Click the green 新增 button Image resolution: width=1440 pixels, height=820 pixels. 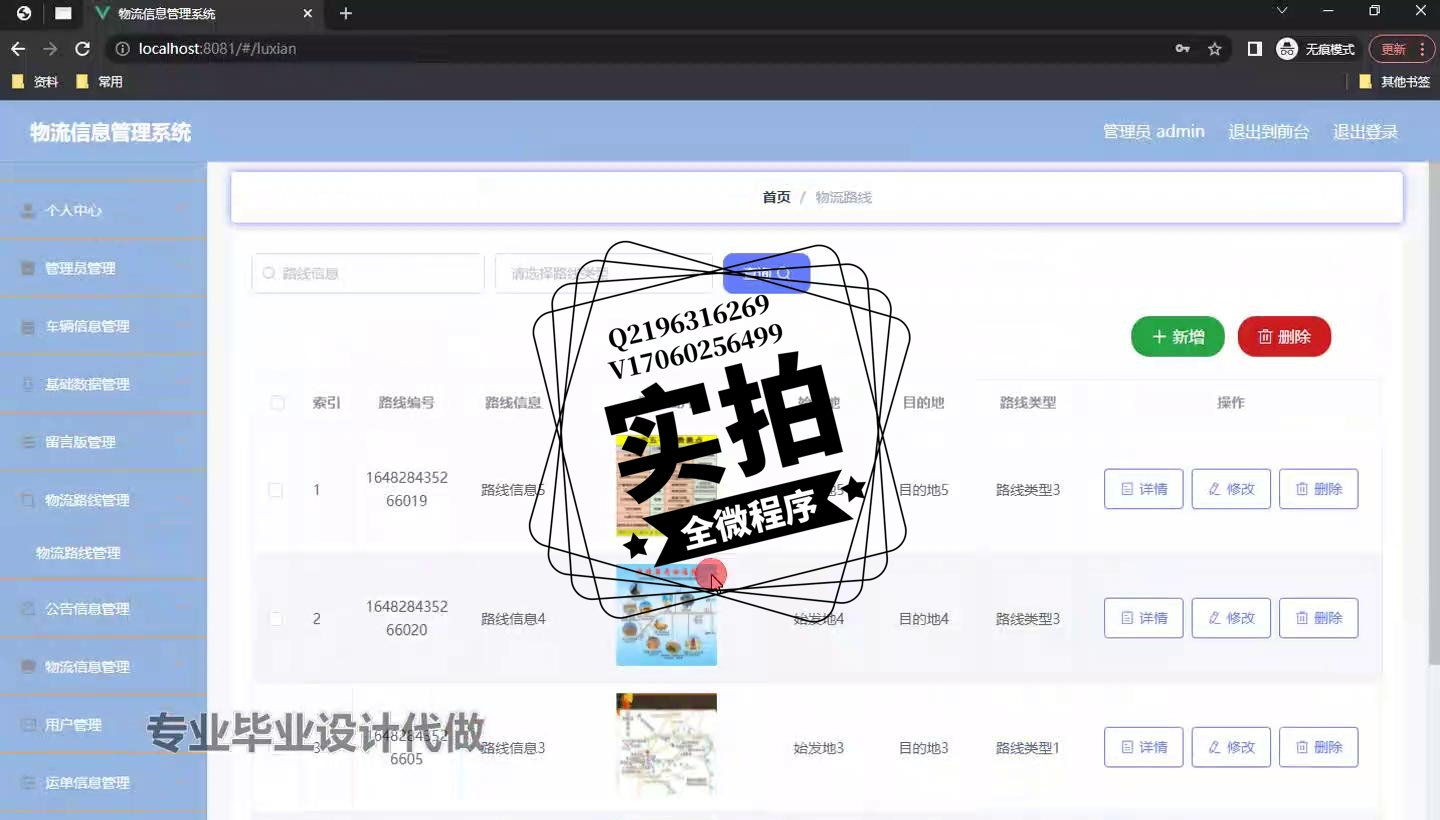[1177, 337]
